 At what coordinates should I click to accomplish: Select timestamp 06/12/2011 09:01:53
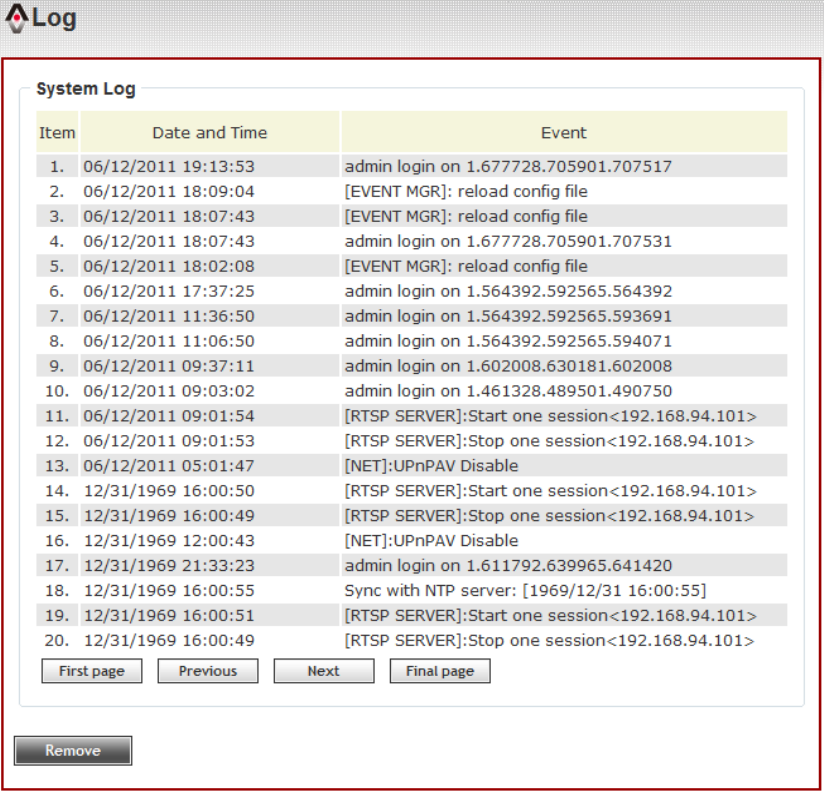tap(169, 441)
